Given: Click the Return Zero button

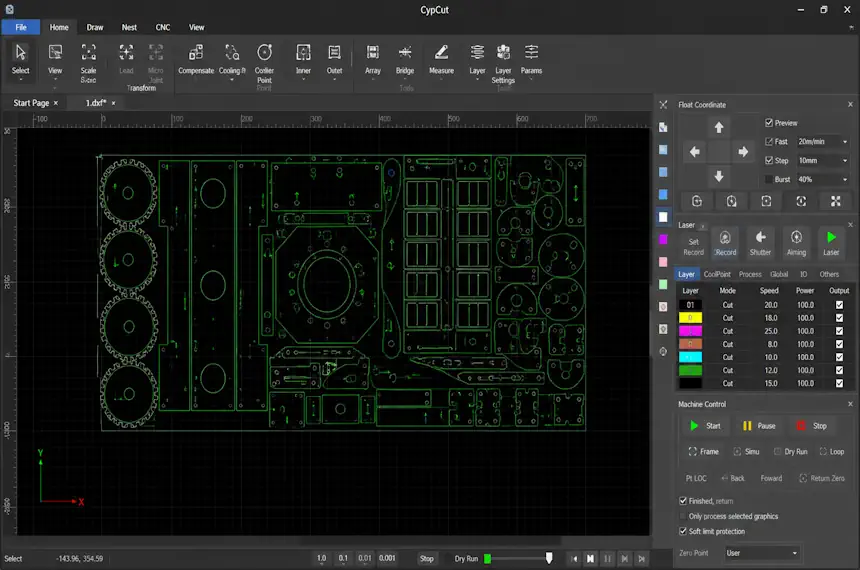Looking at the screenshot, I should (822, 478).
